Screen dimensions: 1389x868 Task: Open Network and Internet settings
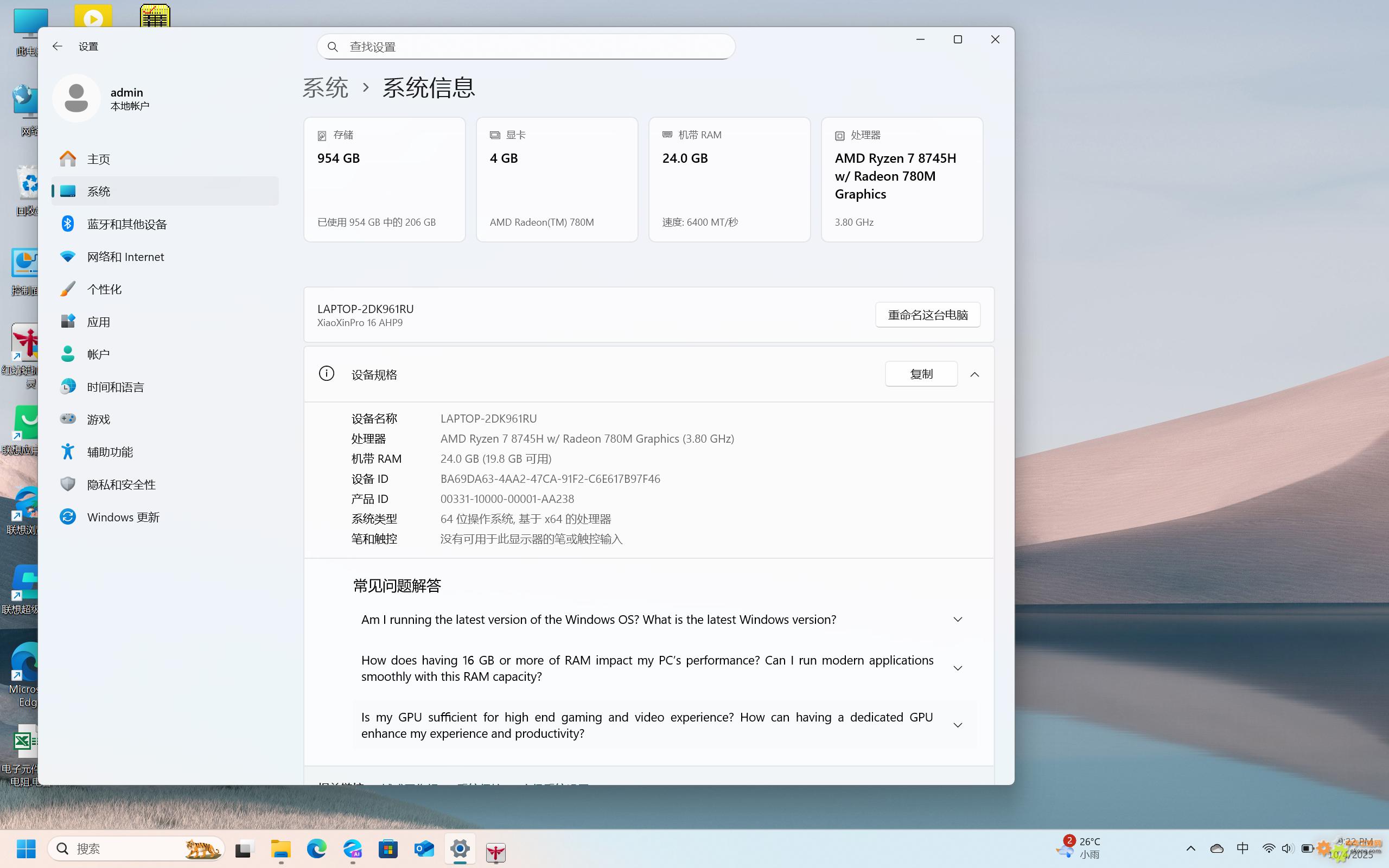(125, 257)
